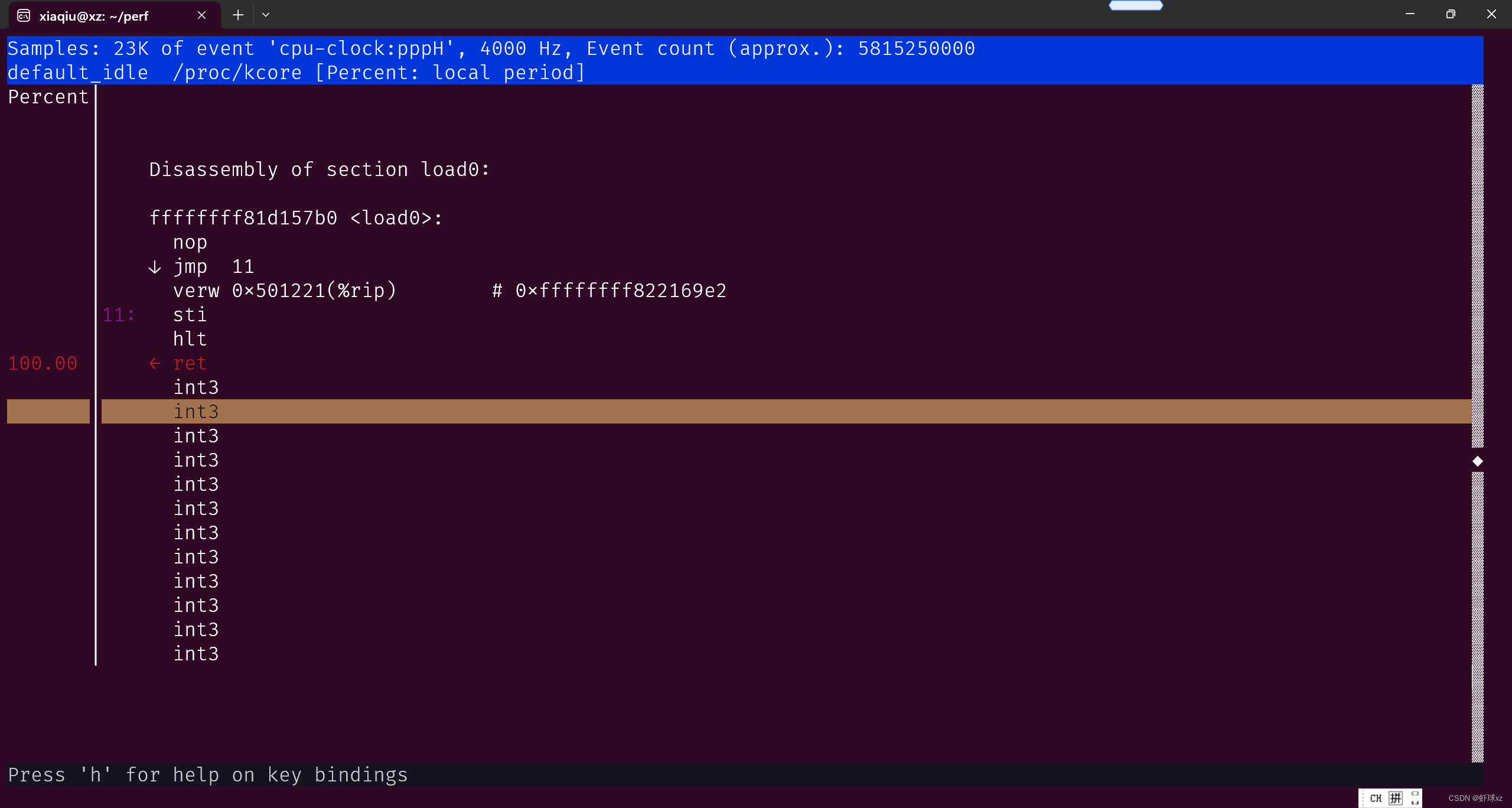Viewport: 1512px width, 808px height.
Task: Click the down arrow beside jmp
Action: click(155, 267)
